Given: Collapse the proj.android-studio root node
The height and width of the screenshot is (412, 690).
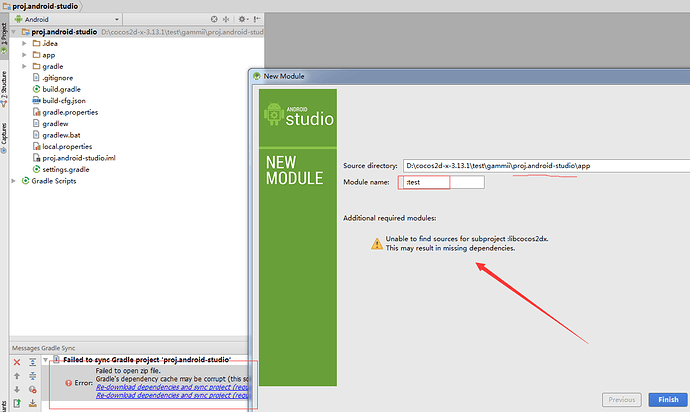Looking at the screenshot, I should coord(14,32).
